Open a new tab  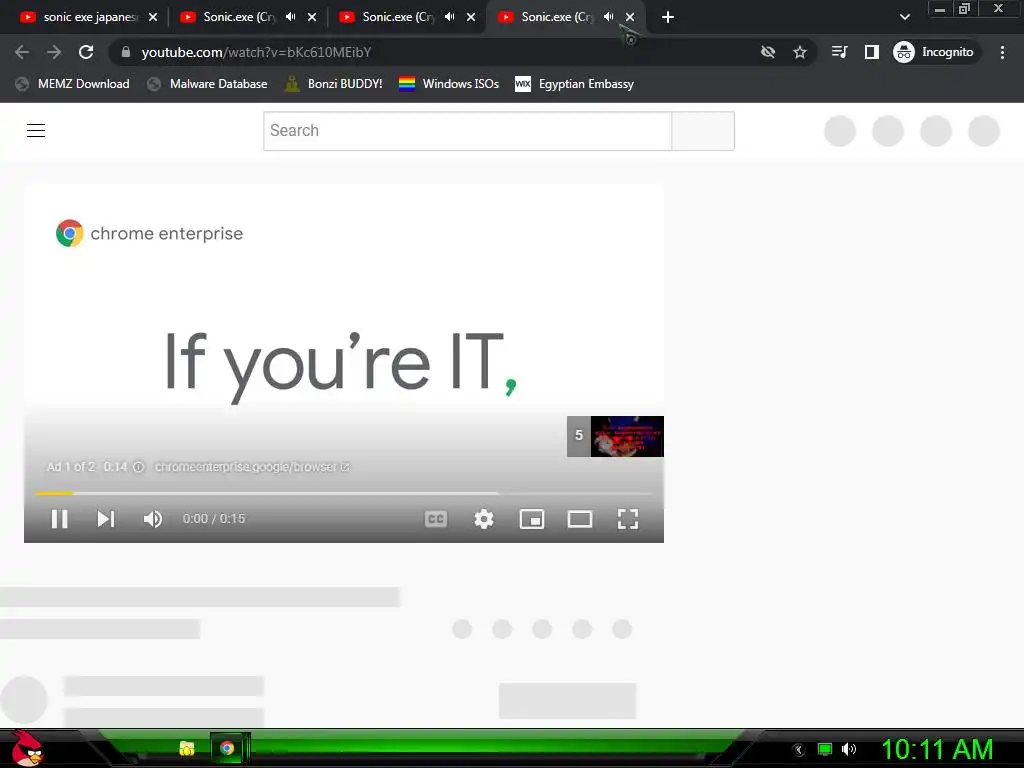(x=667, y=17)
